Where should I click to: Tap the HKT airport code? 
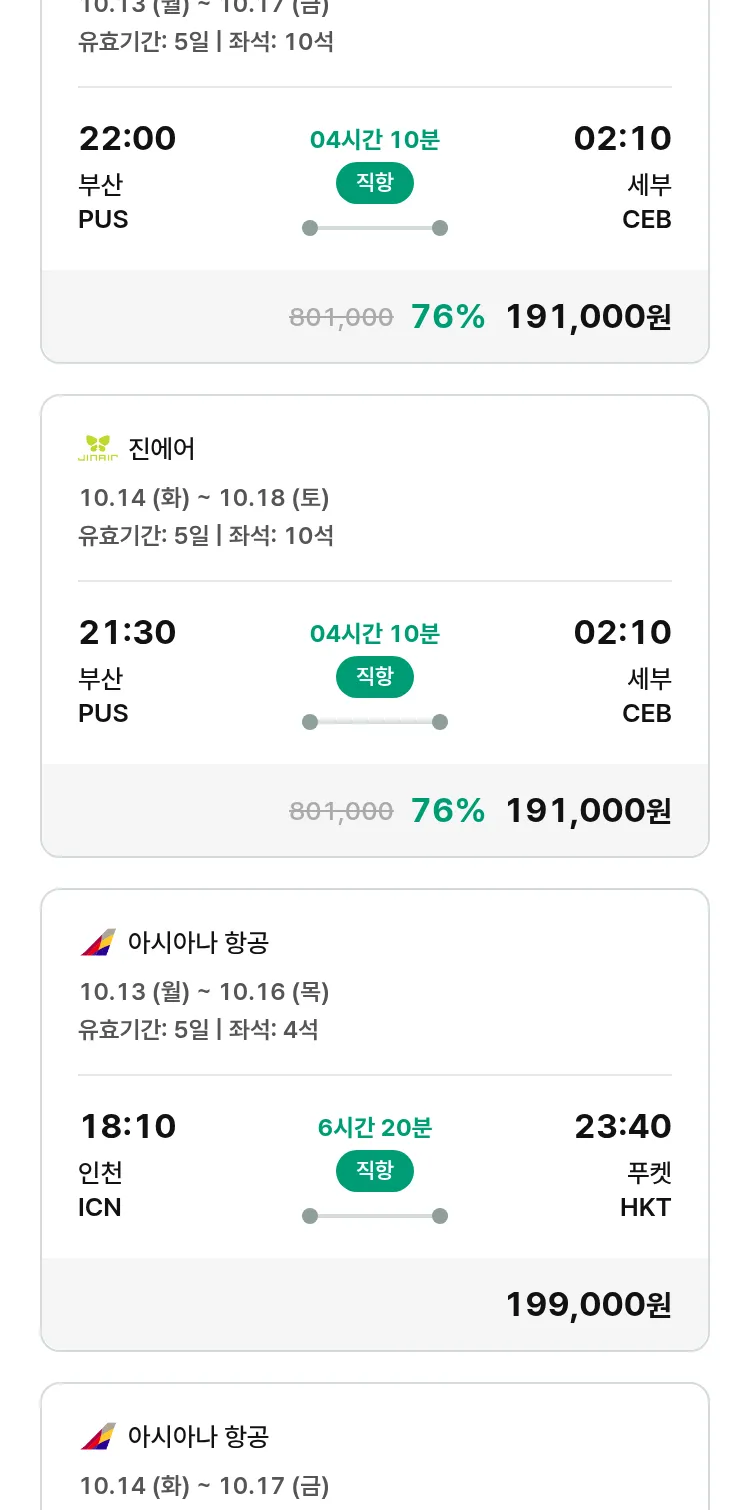click(645, 1207)
